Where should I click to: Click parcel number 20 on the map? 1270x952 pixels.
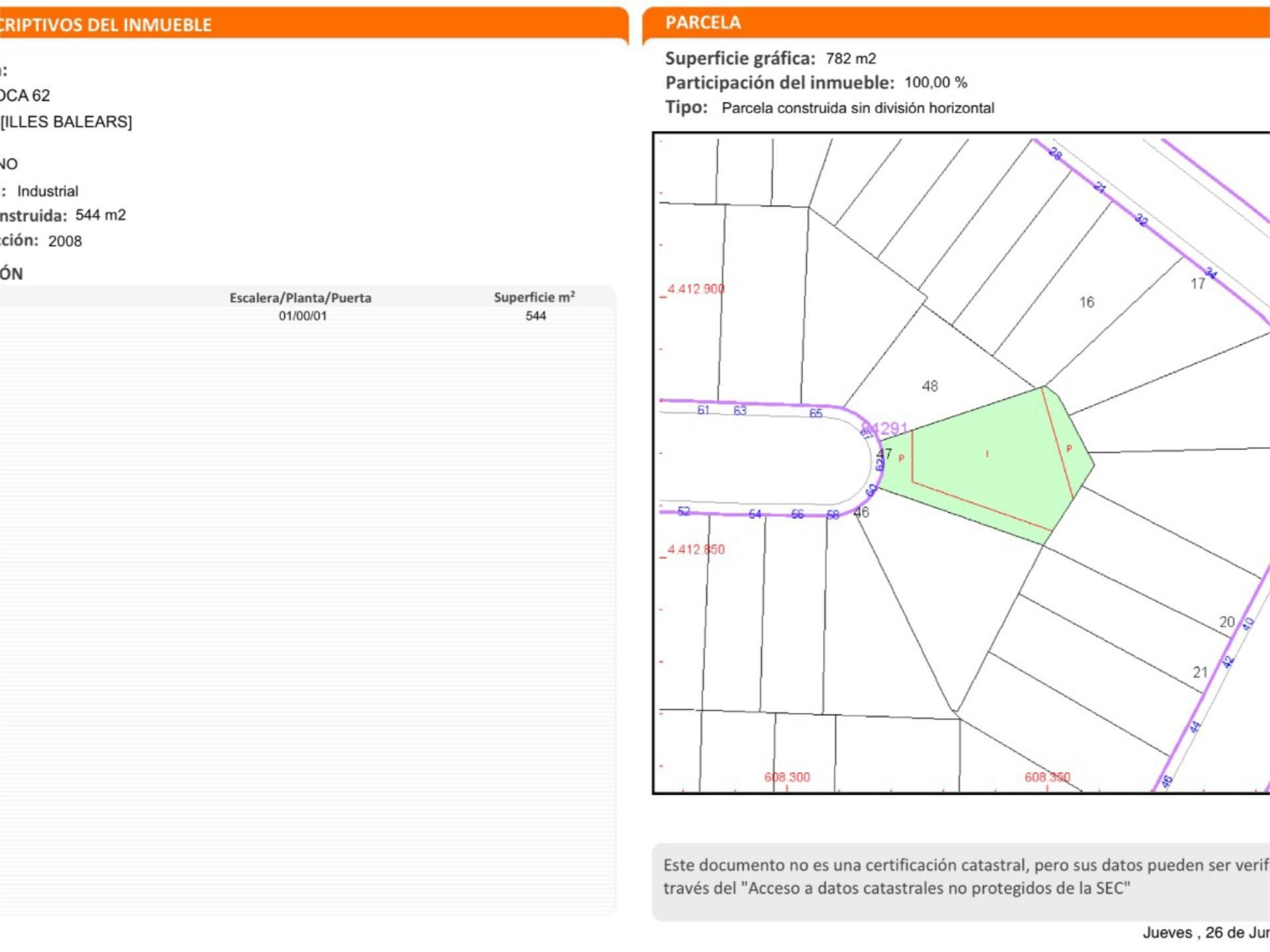click(1226, 622)
